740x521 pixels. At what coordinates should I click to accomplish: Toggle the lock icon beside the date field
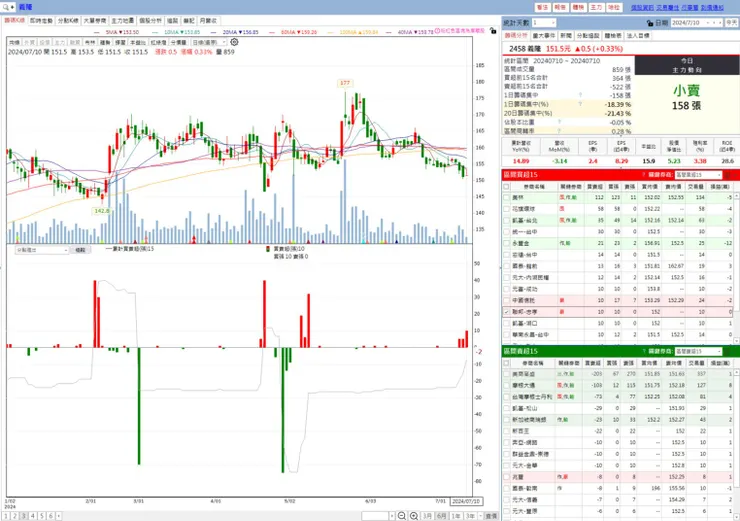click(x=650, y=23)
